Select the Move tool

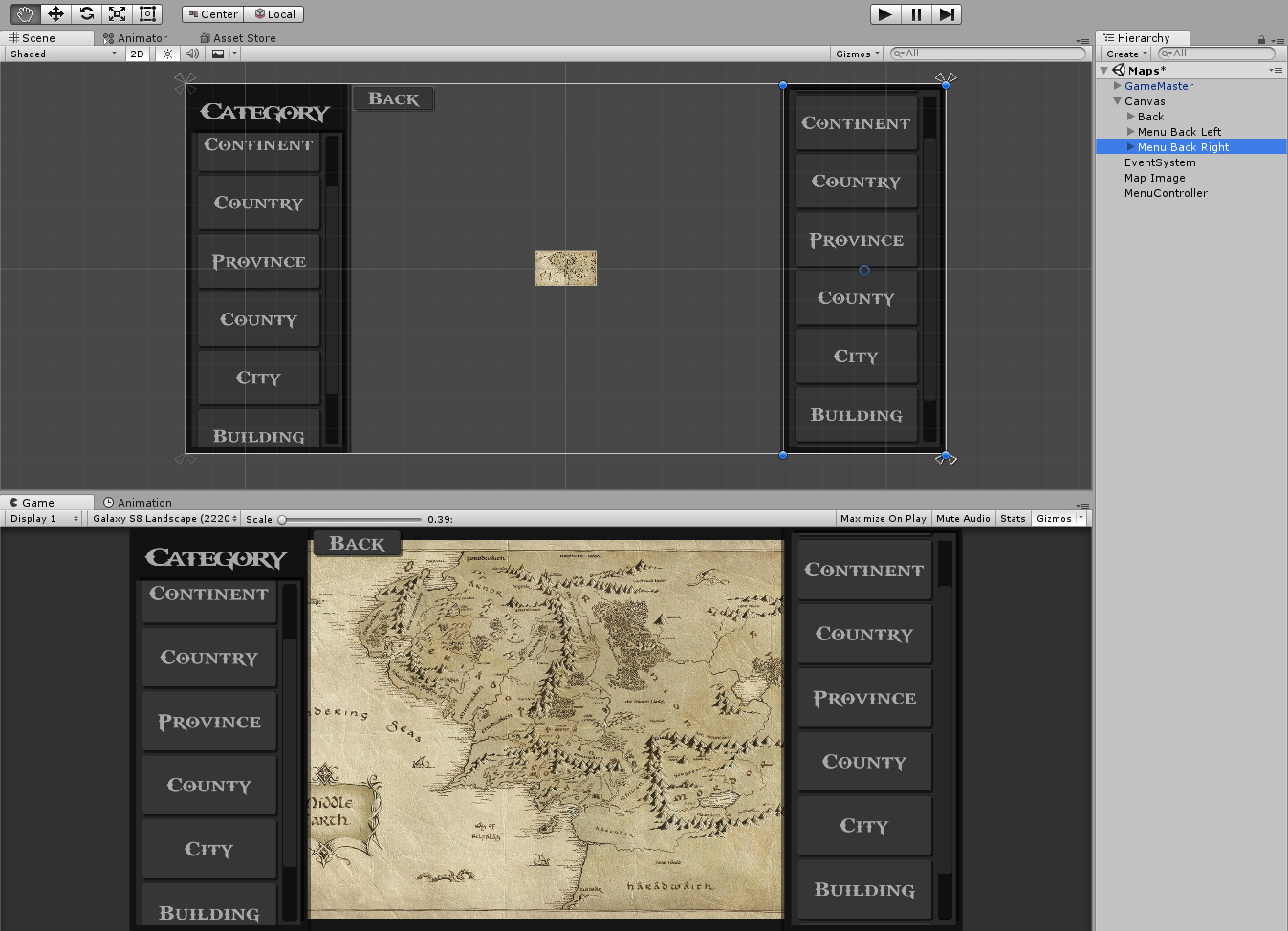click(x=55, y=13)
